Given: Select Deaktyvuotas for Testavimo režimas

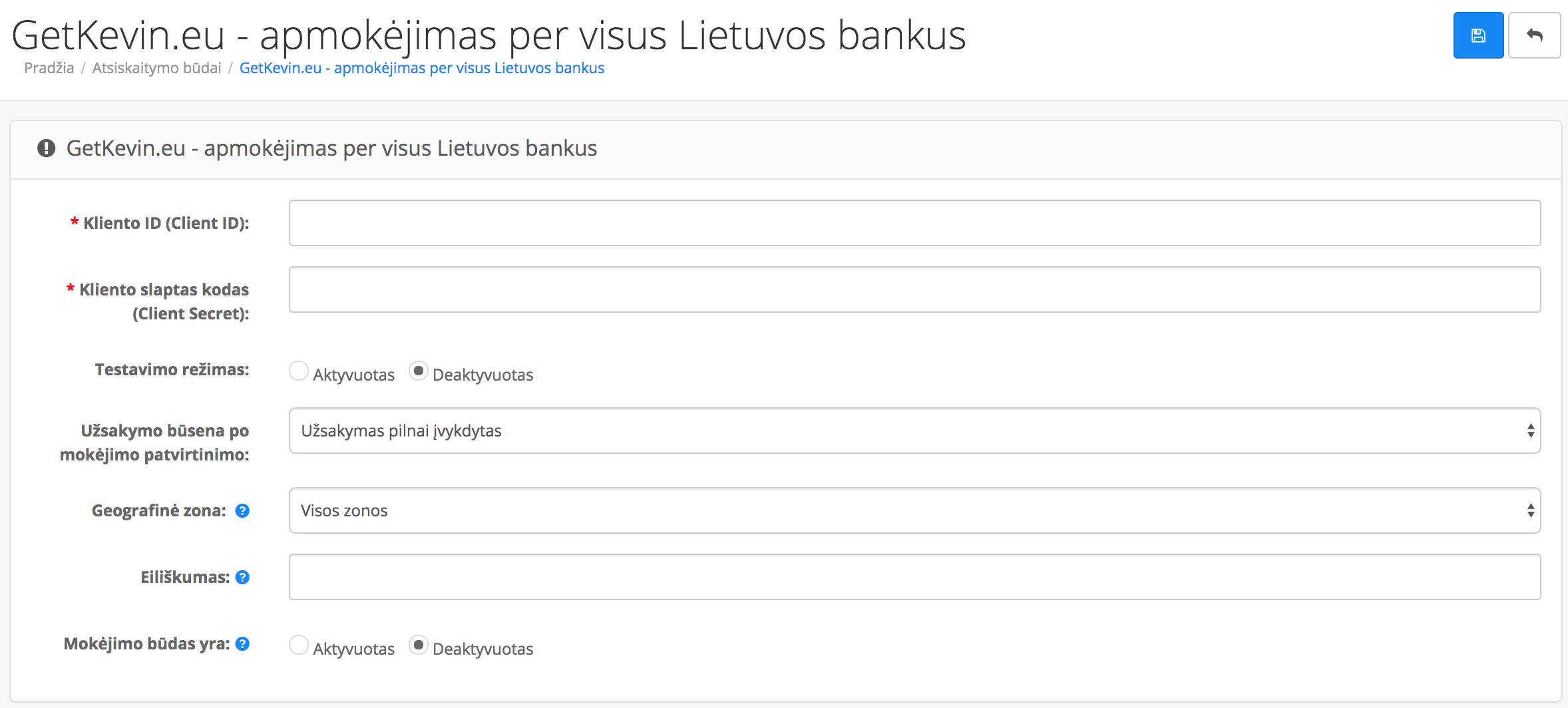Looking at the screenshot, I should (x=418, y=371).
